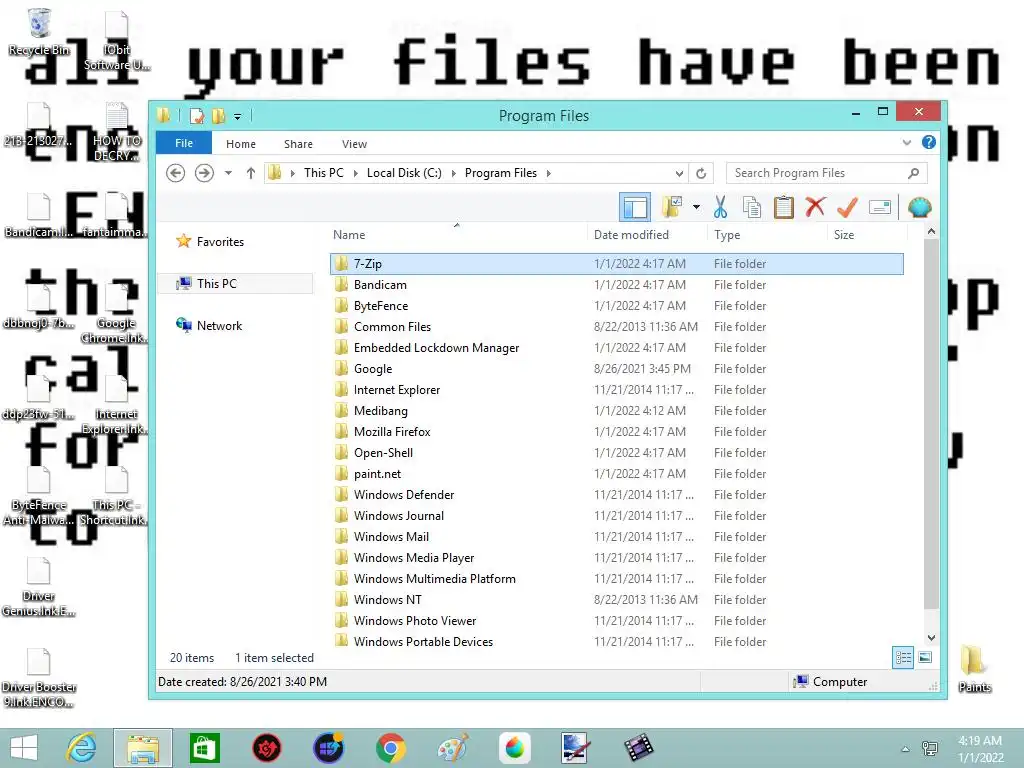Select the ByteFence folder
This screenshot has width=1024, height=768.
[x=617, y=306]
